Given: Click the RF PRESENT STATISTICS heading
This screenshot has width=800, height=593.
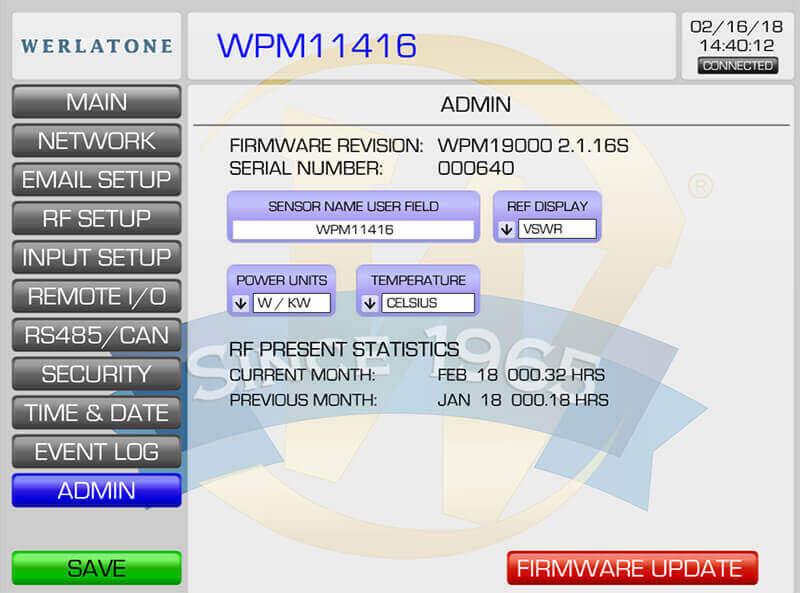Looking at the screenshot, I should pyautogui.click(x=344, y=350).
